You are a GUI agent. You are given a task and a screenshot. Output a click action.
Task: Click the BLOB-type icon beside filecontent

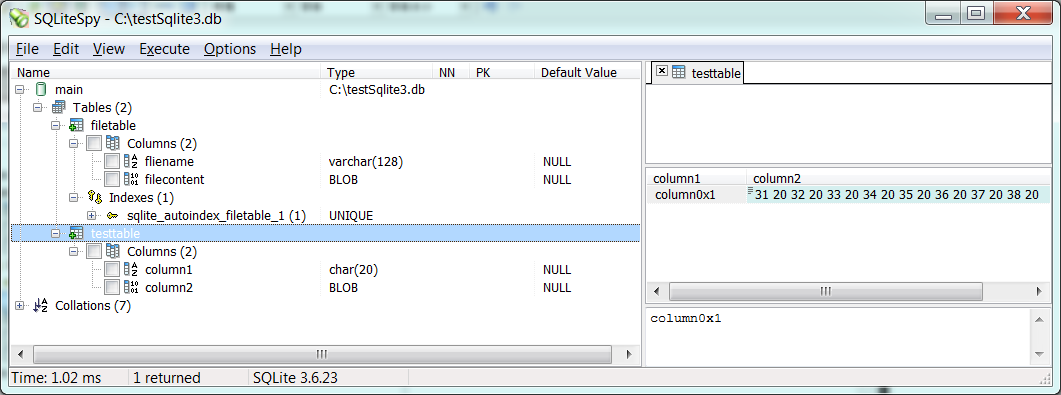coord(131,179)
